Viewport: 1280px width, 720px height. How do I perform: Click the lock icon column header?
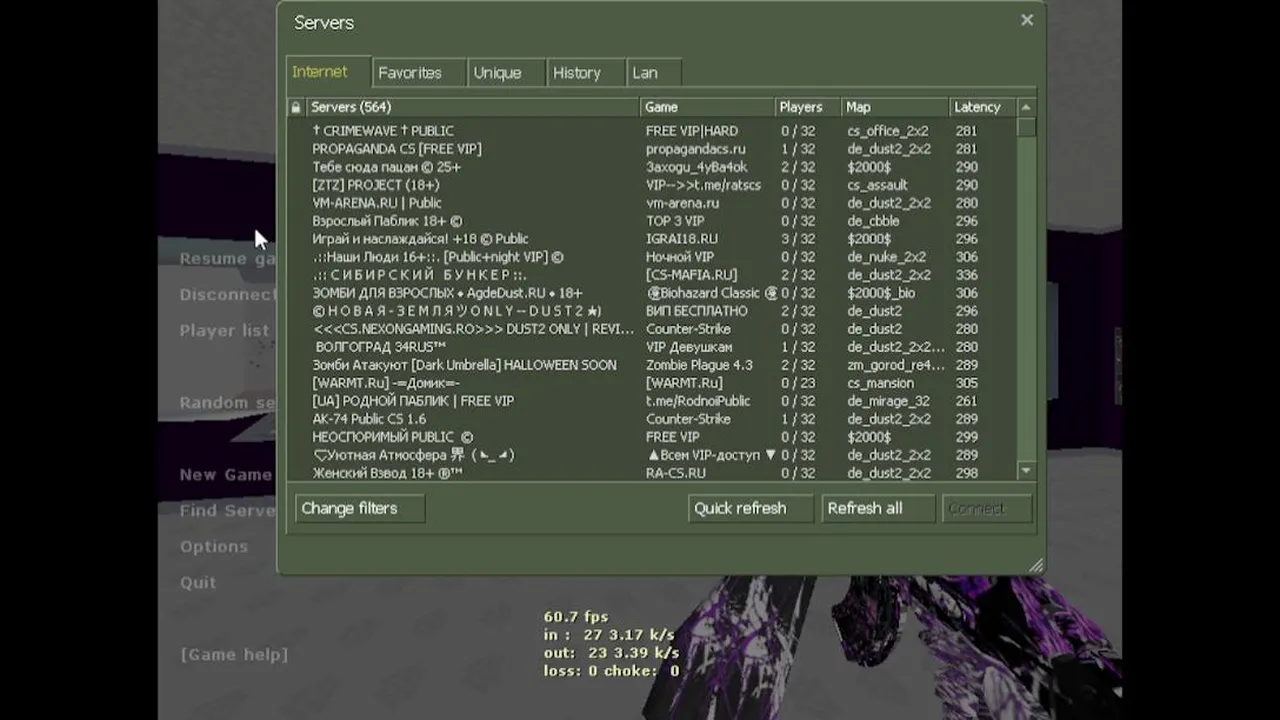(x=295, y=107)
